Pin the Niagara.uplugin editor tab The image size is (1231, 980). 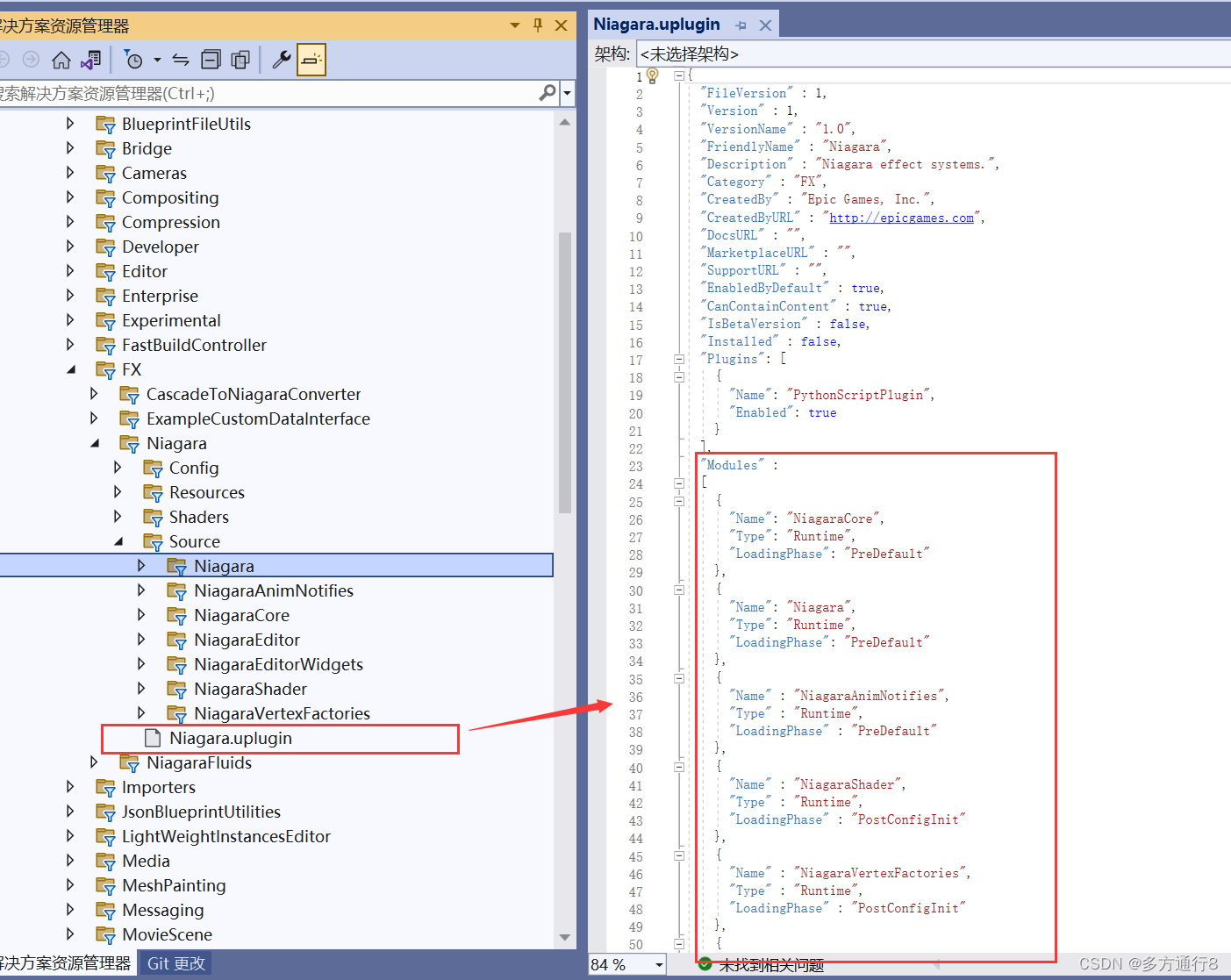tap(741, 25)
